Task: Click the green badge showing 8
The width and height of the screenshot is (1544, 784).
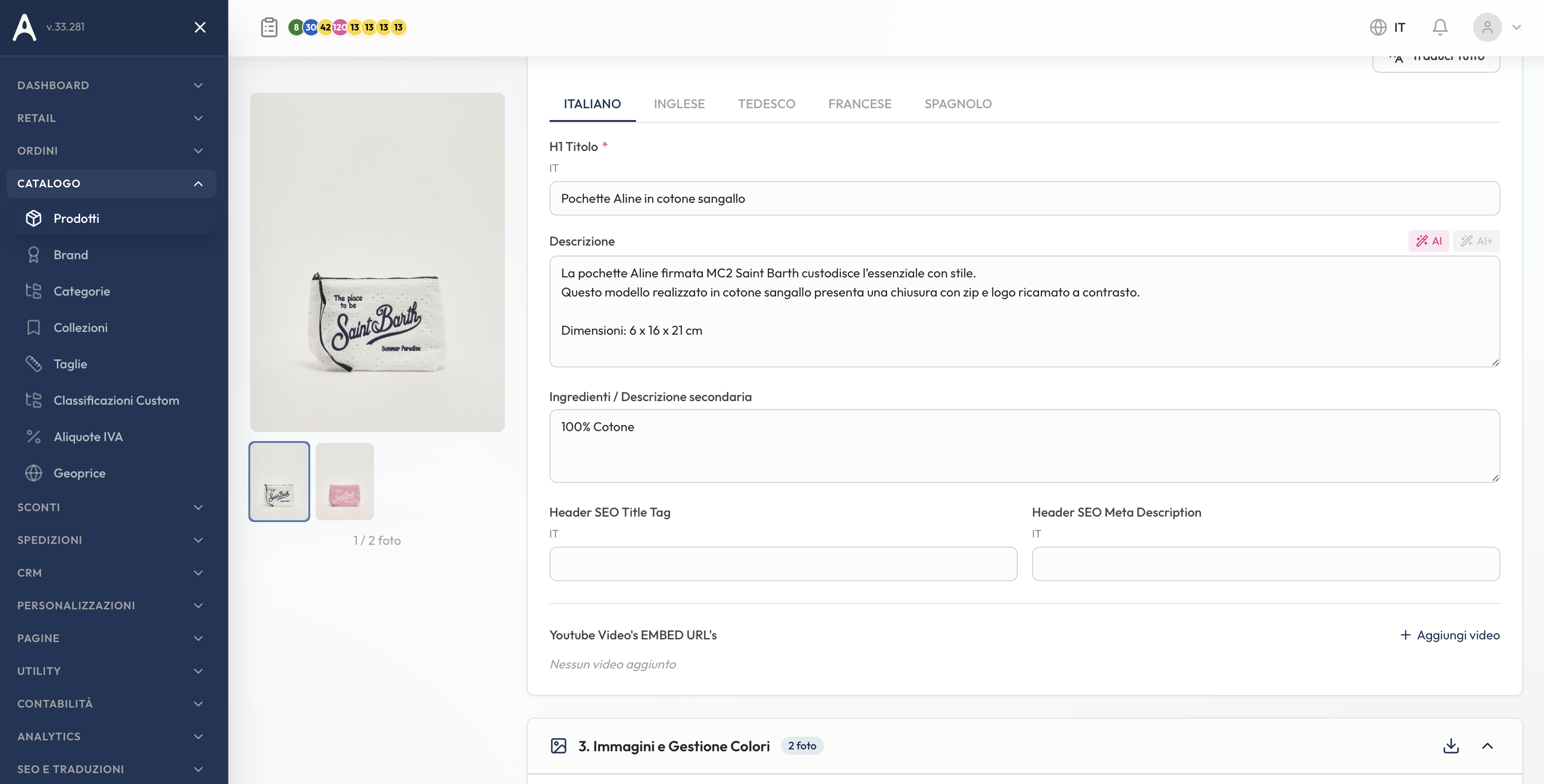Action: click(x=296, y=27)
